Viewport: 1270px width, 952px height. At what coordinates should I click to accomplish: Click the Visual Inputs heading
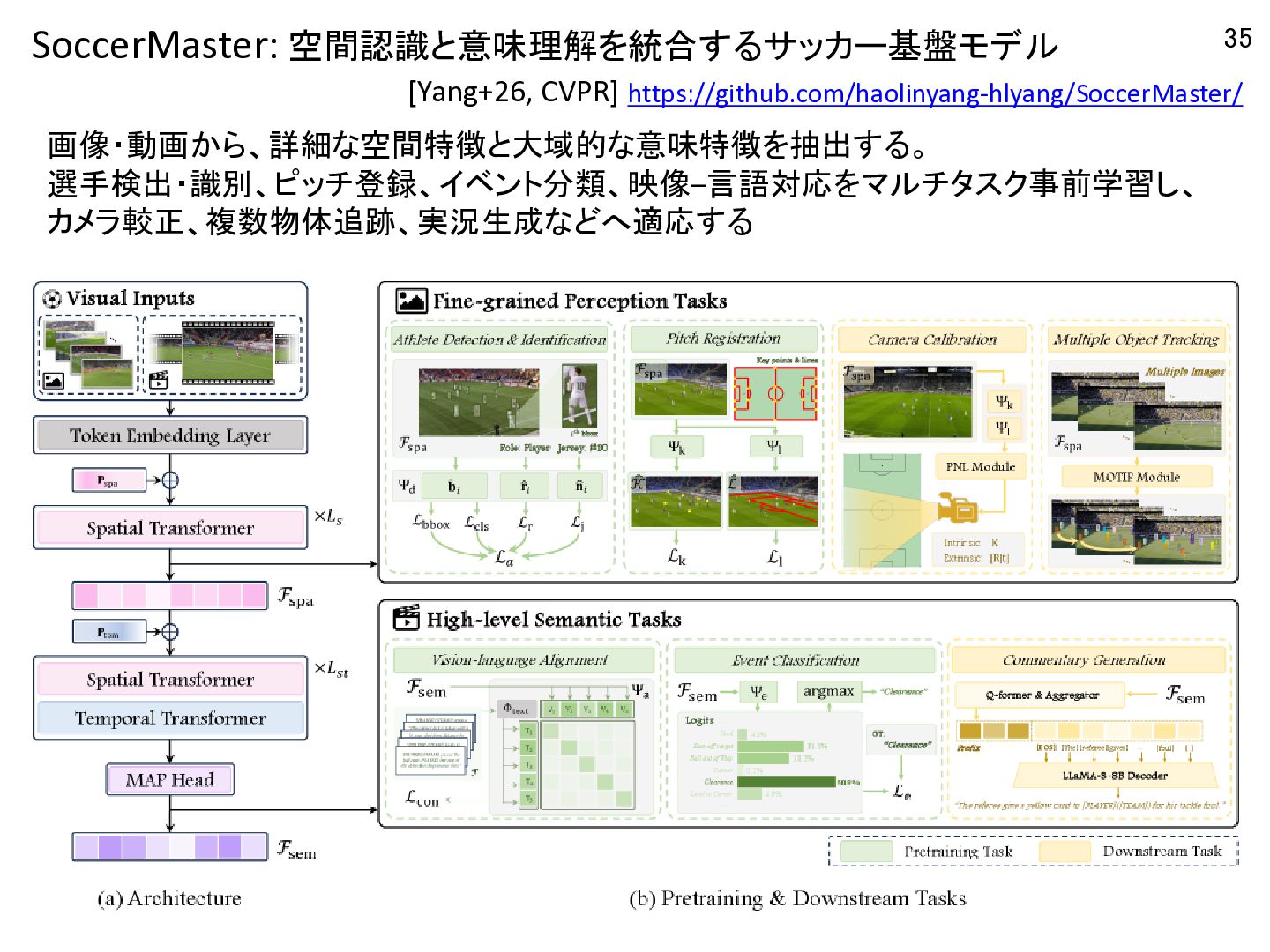131,298
